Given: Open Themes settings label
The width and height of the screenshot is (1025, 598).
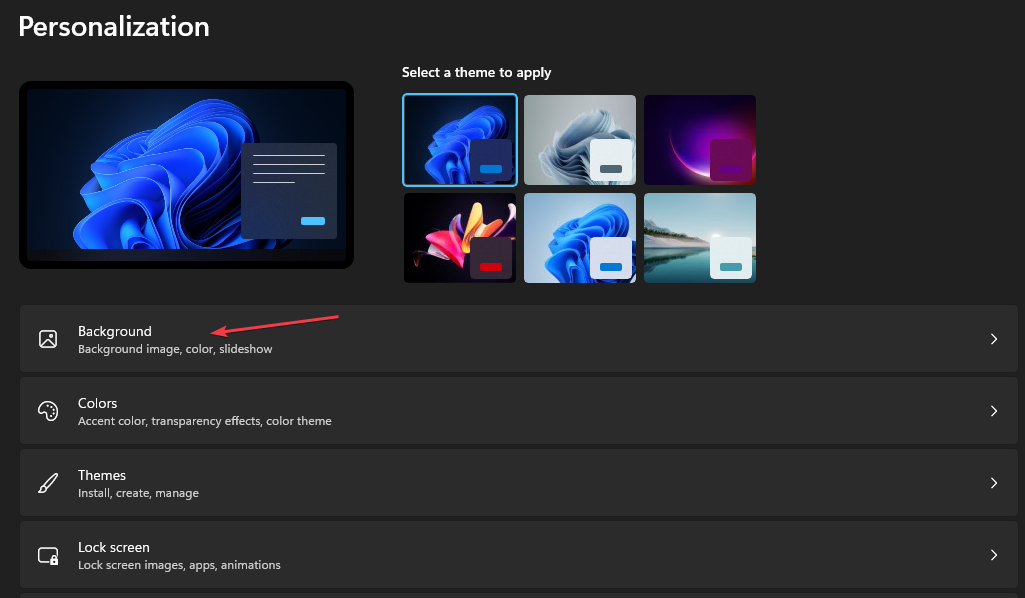Looking at the screenshot, I should [102, 475].
